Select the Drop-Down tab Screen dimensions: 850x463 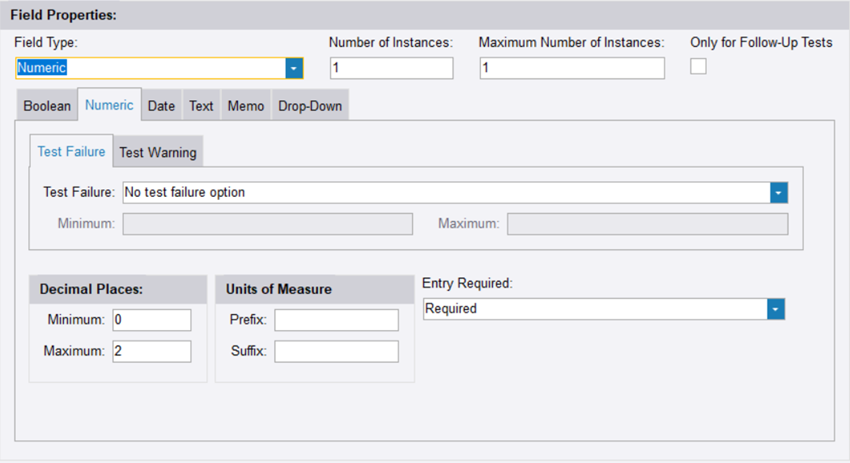[x=310, y=106]
